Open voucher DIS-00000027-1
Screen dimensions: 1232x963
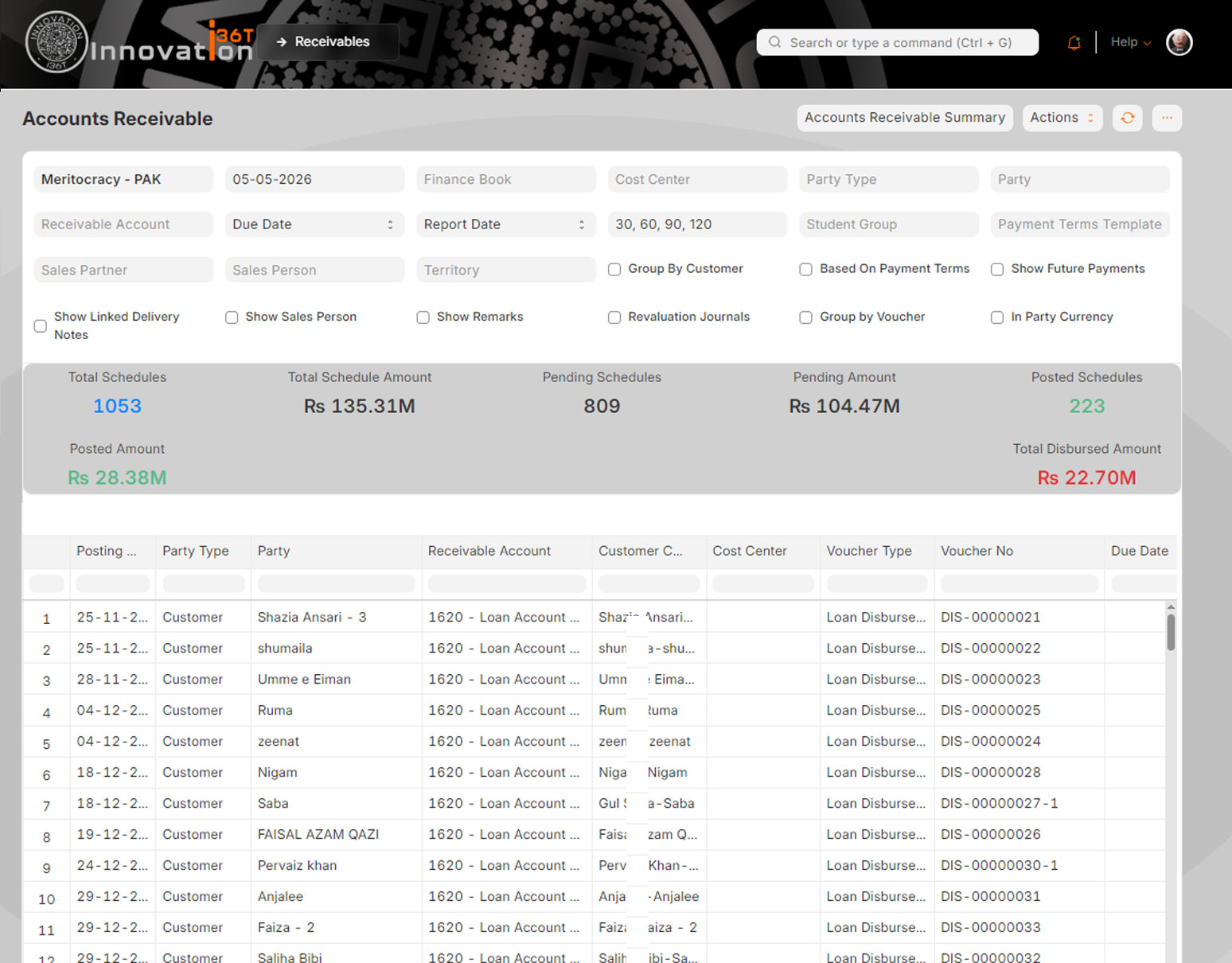point(1000,803)
